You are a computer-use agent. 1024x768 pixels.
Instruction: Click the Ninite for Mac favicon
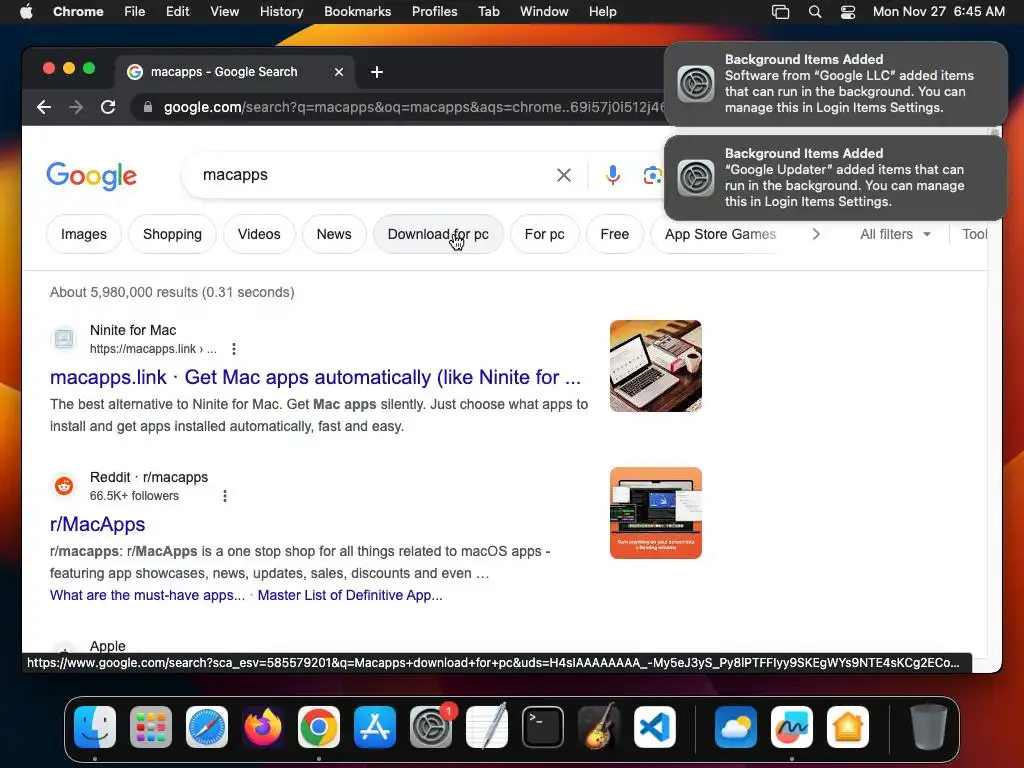click(x=64, y=339)
